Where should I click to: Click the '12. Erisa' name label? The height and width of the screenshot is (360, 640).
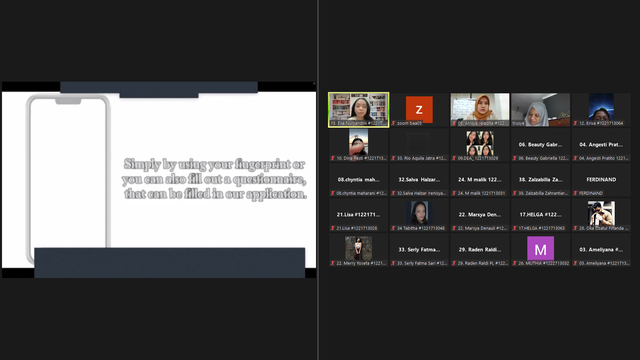[601, 123]
